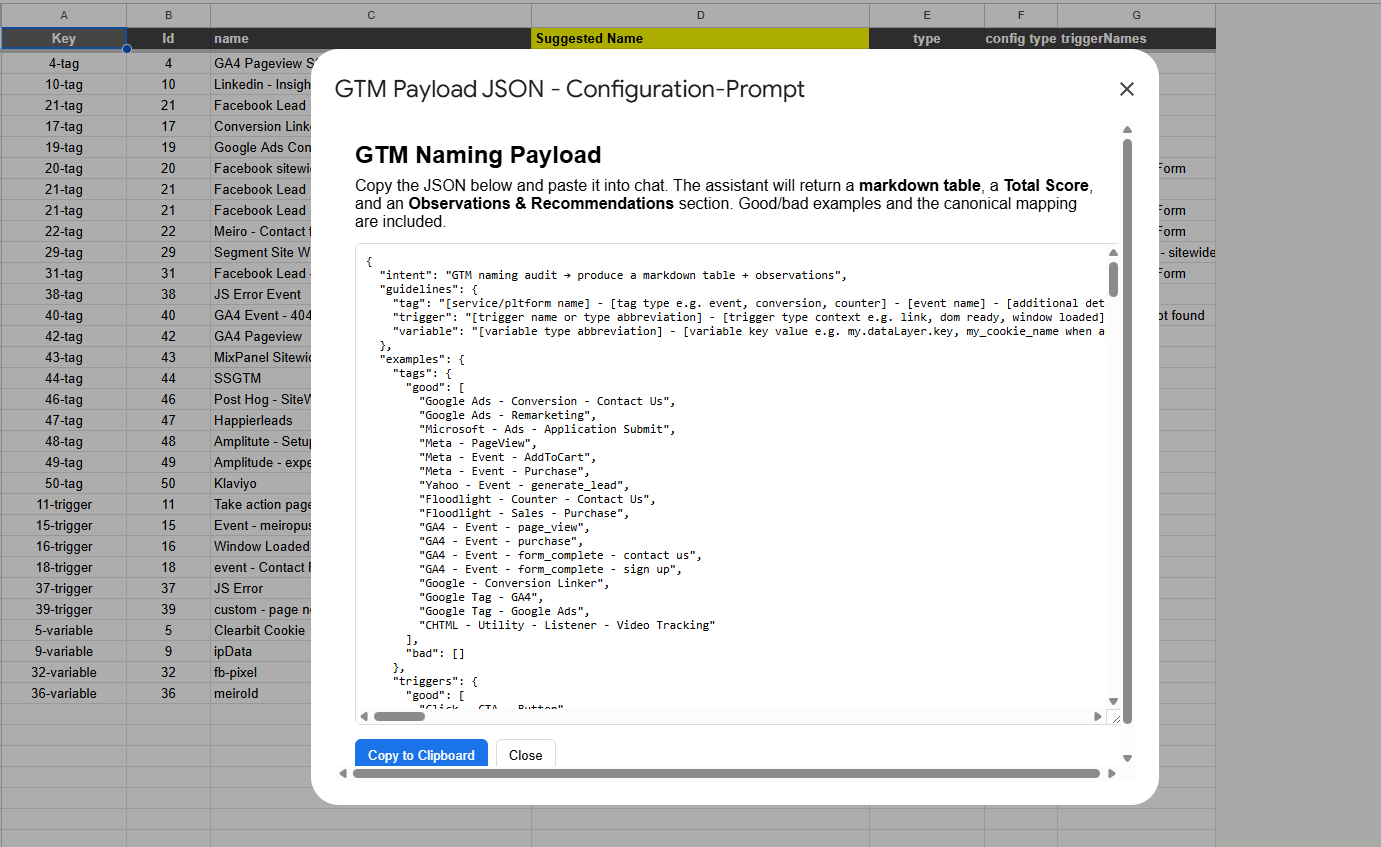
Task: Click dialog bottom scroll-left arrow
Action: click(x=344, y=773)
